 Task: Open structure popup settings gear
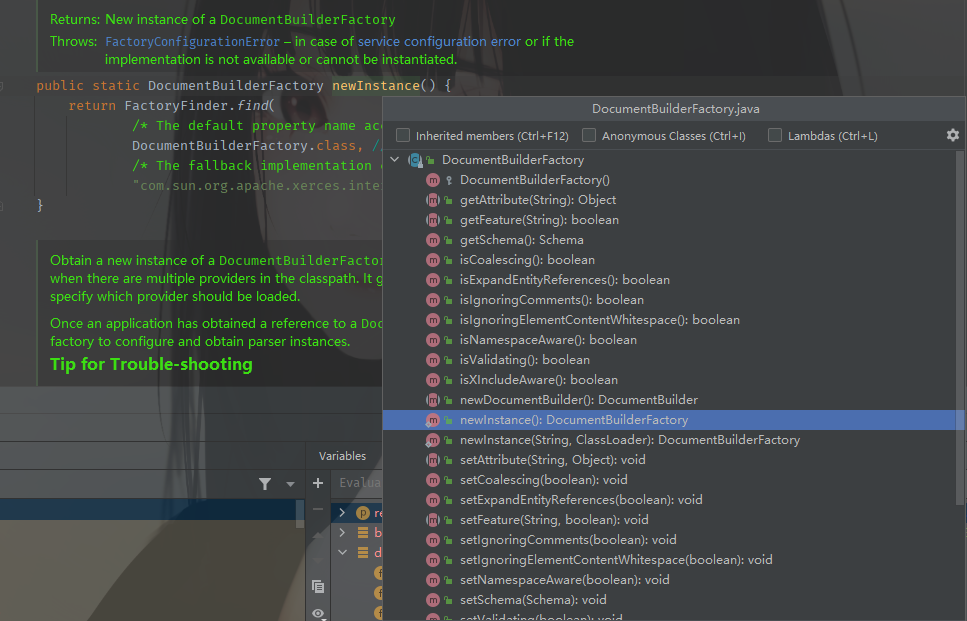953,135
